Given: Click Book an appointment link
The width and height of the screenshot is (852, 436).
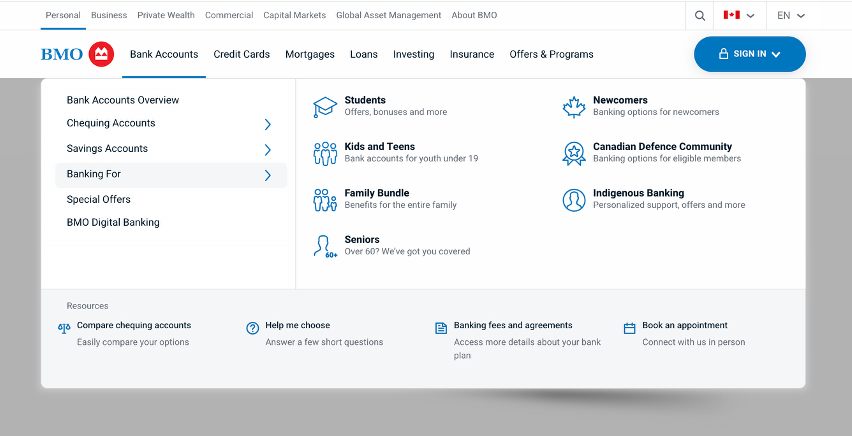Looking at the screenshot, I should pos(685,325).
